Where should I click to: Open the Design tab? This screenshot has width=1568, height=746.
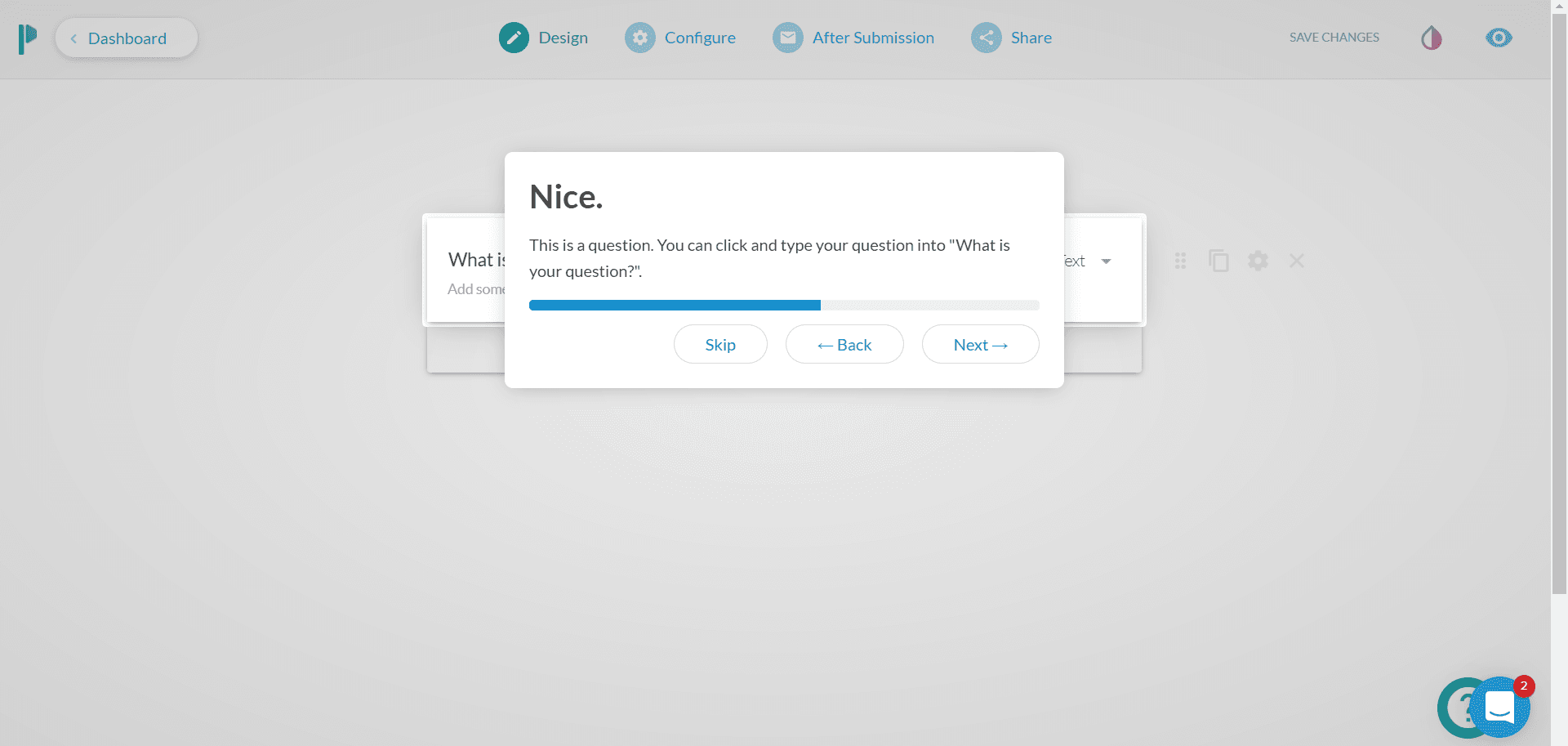pyautogui.click(x=543, y=38)
